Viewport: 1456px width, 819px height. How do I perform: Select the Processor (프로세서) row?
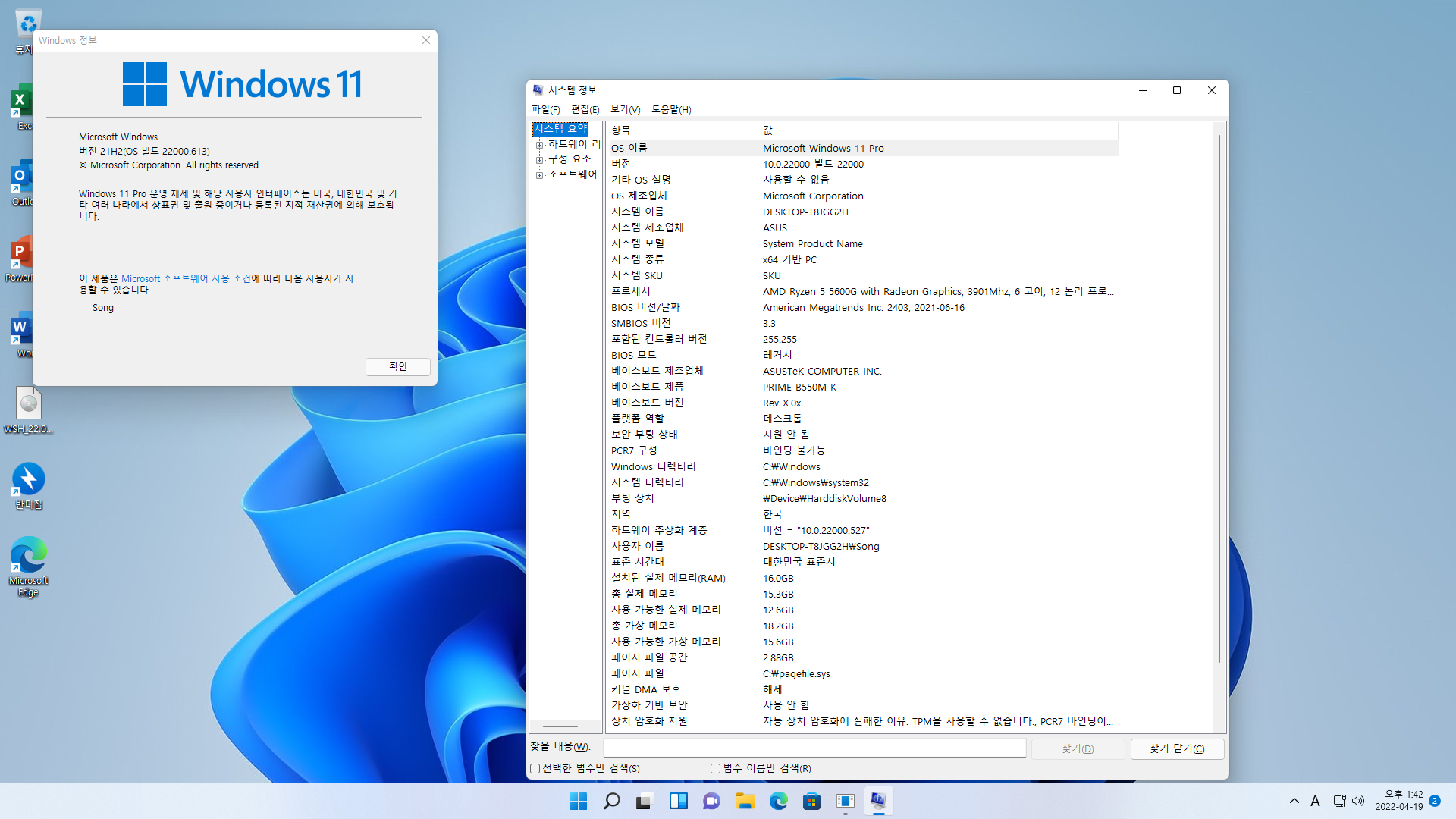pos(862,291)
